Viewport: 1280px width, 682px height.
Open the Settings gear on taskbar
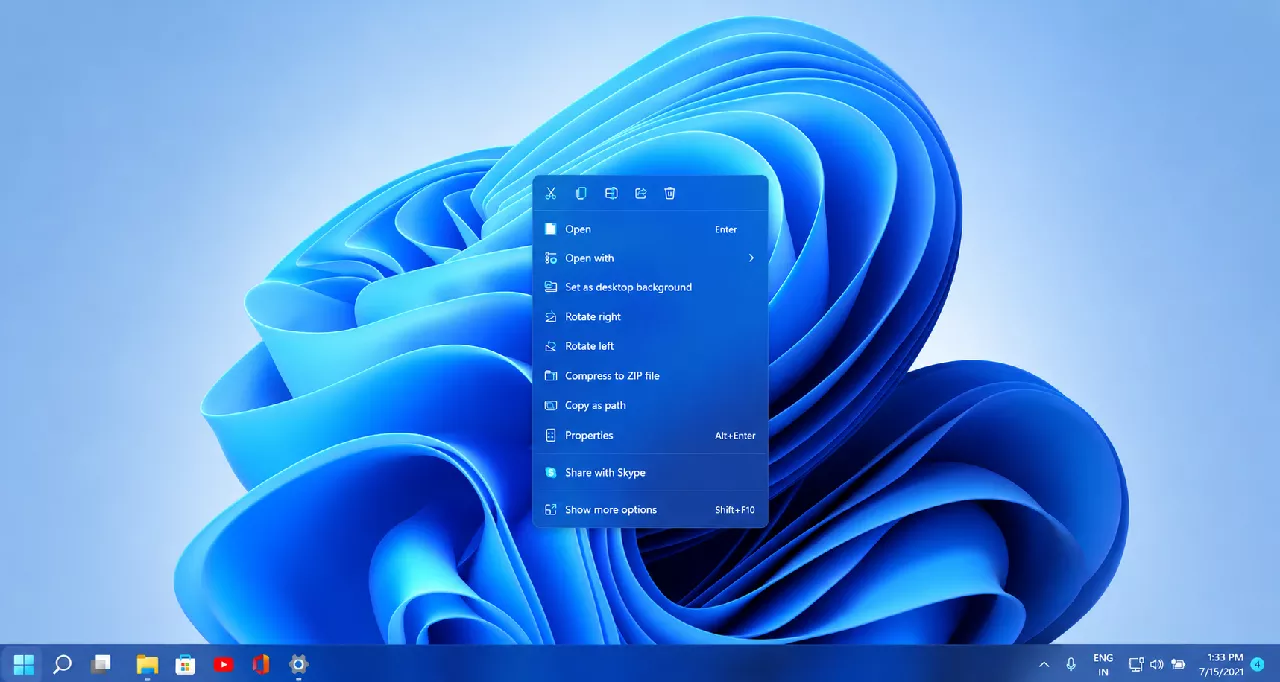point(298,664)
